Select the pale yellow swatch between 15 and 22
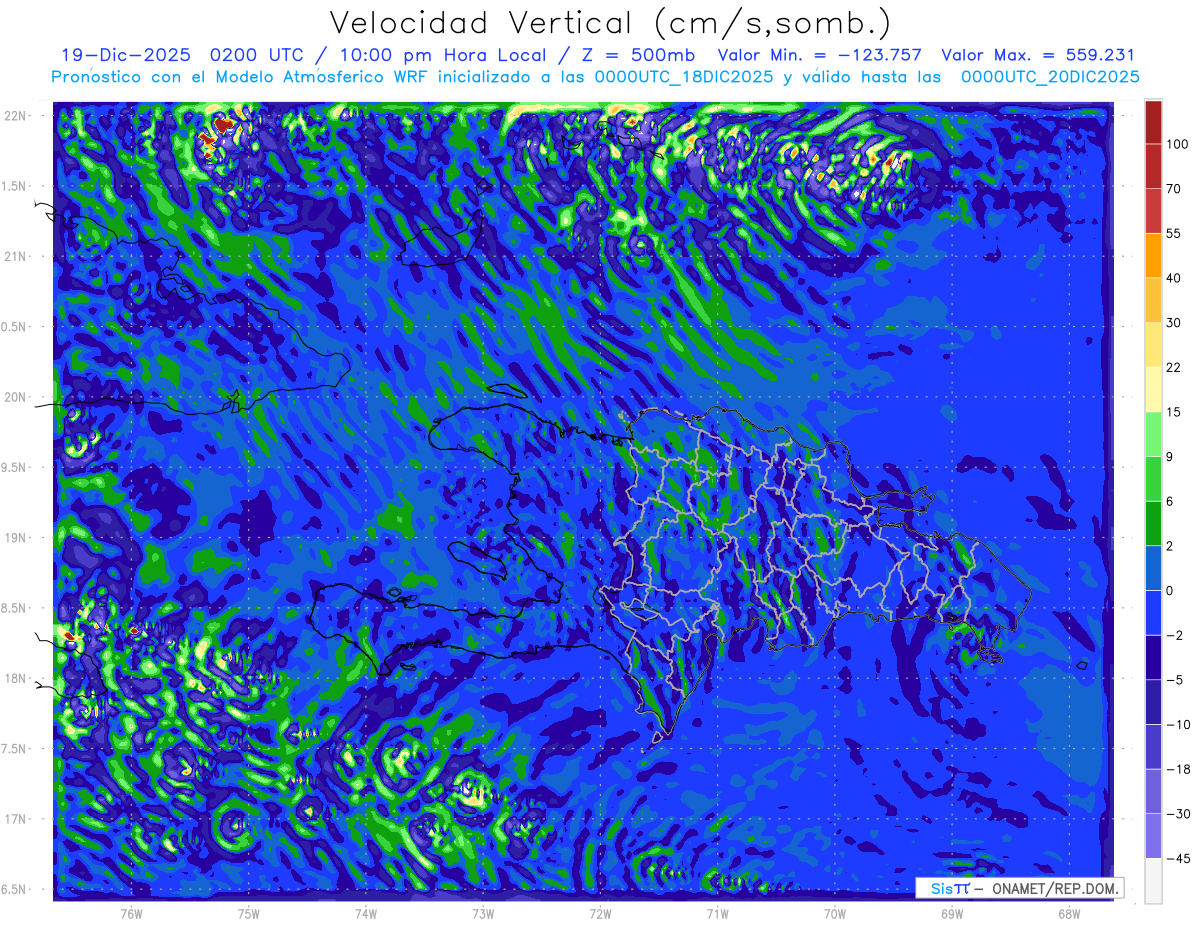Viewport: 1200px width, 927px height. 1153,389
